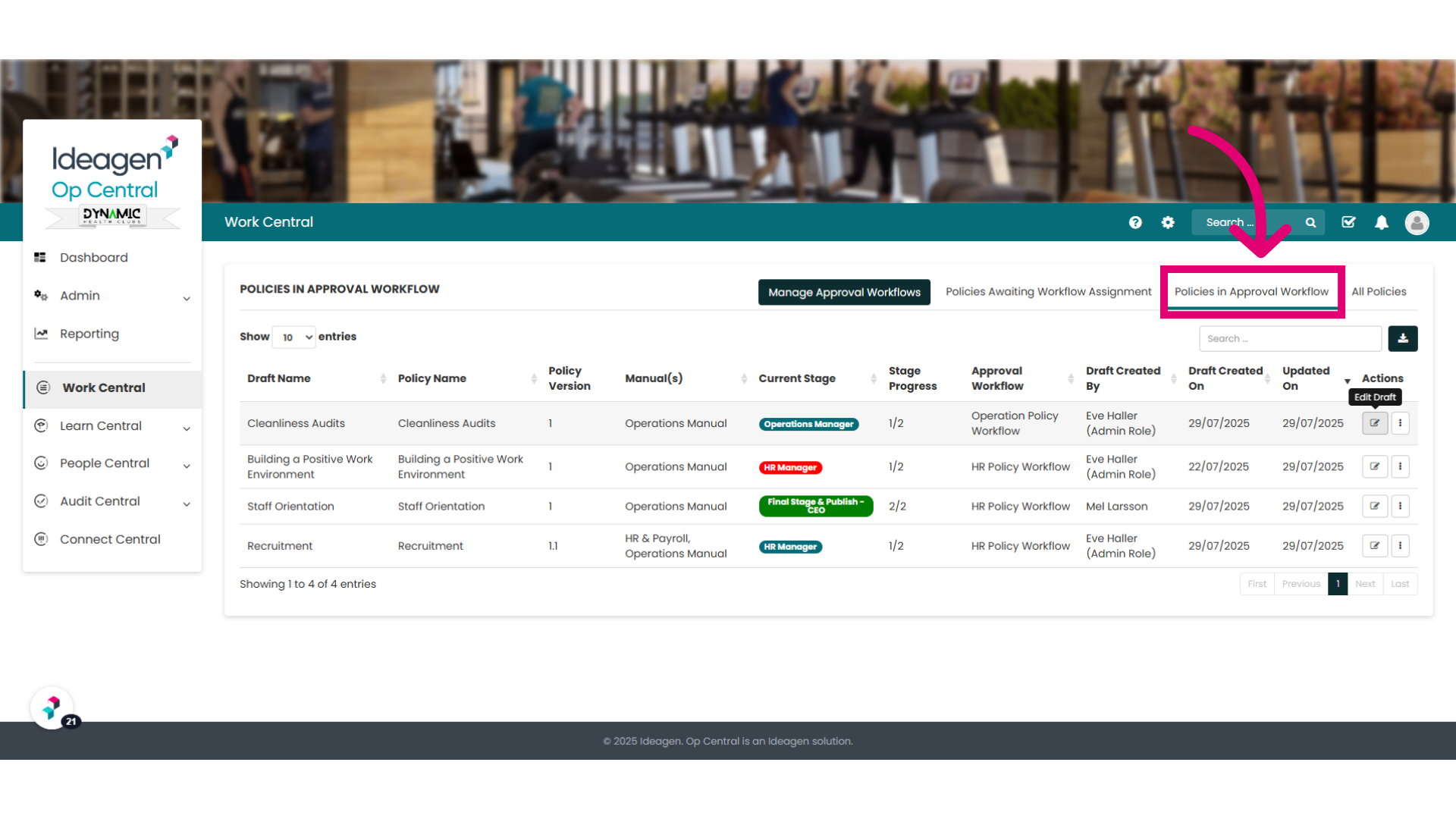This screenshot has height=819, width=1456.
Task: Click 'Operation Policy Workflow' cell
Action: point(1015,423)
